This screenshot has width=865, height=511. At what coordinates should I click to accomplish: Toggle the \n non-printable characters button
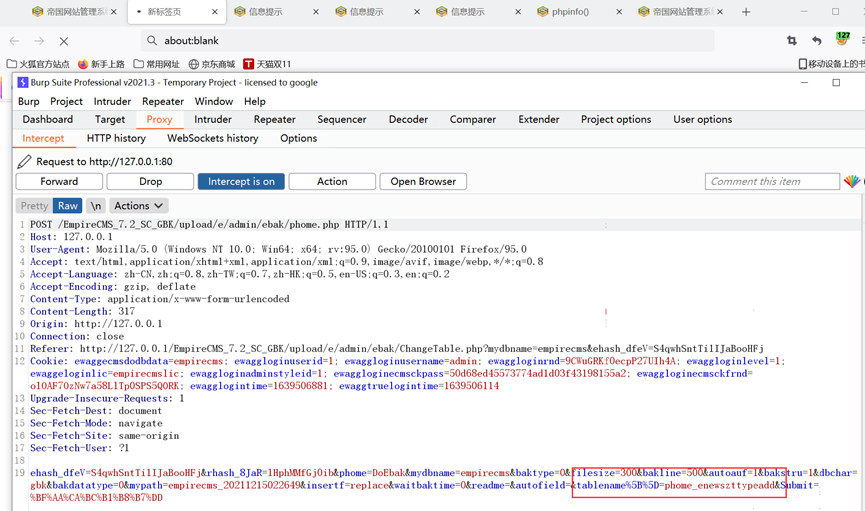95,206
